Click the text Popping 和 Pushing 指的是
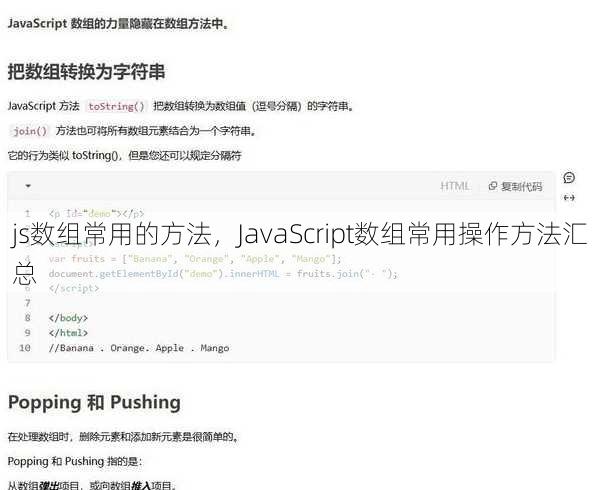602x490 pixels. (75, 461)
